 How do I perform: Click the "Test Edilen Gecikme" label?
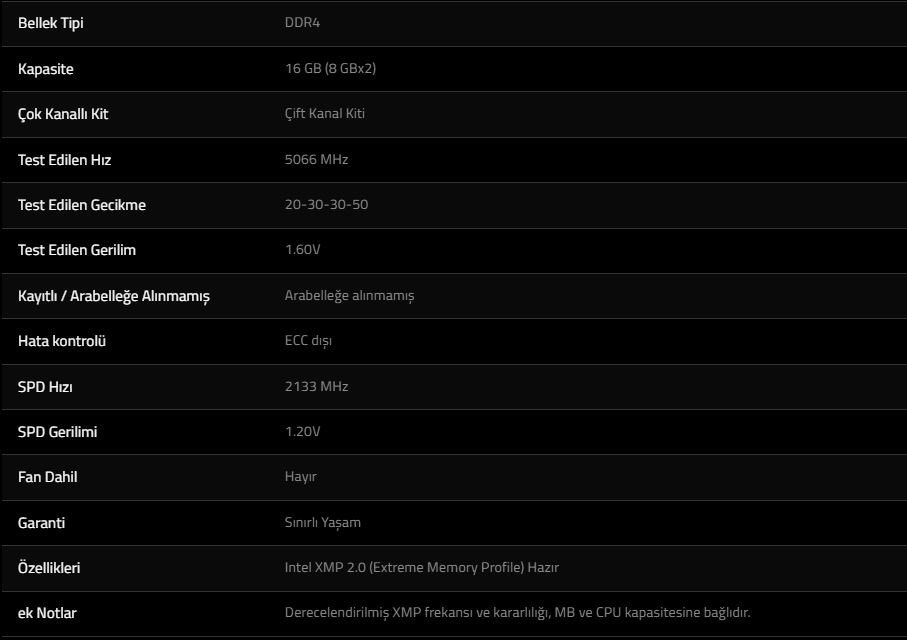coord(82,205)
